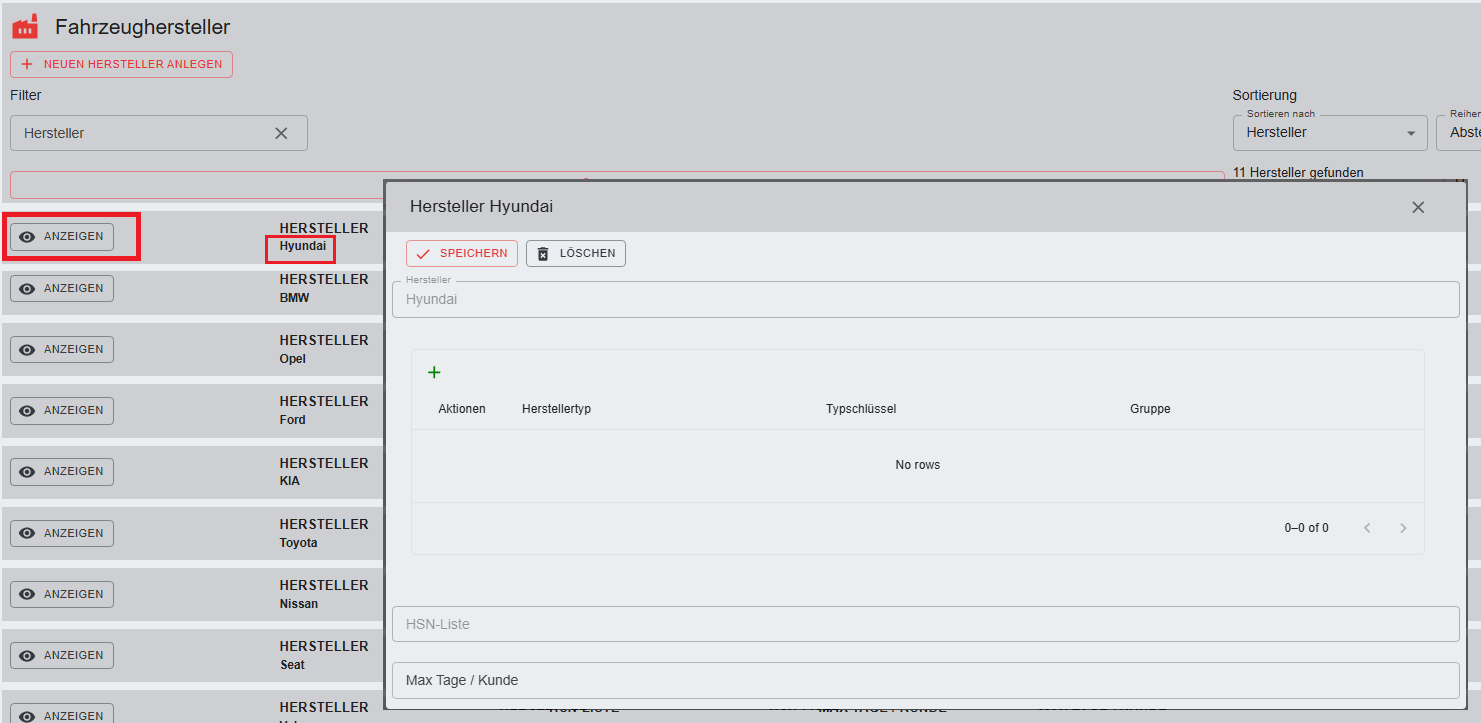Click into the HSN-Liste input field
Screen dimensions: 1481x723
925,624
